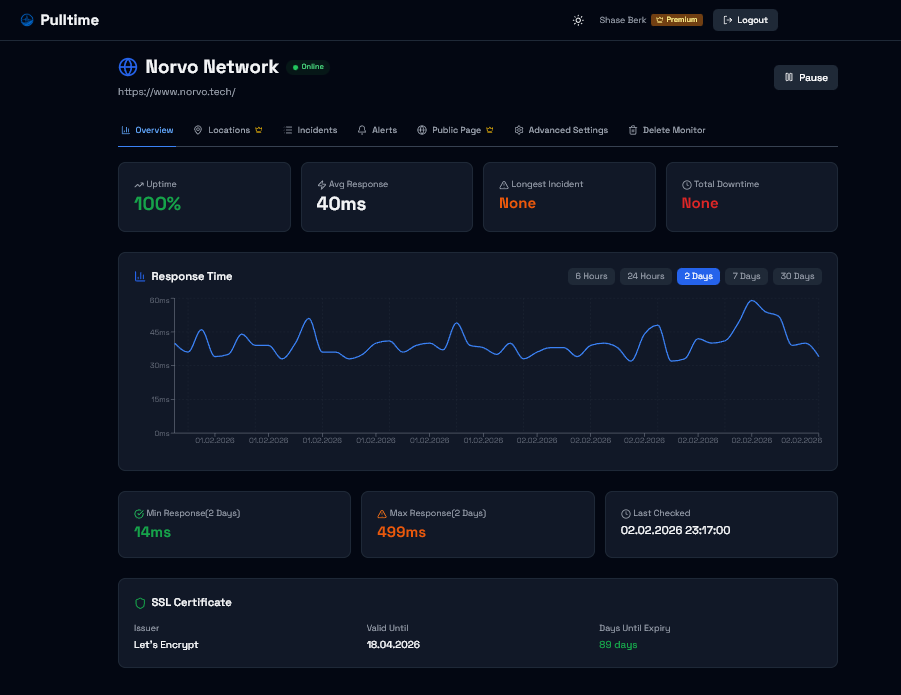Log out using the Logout button
901x695 pixels.
745,20
